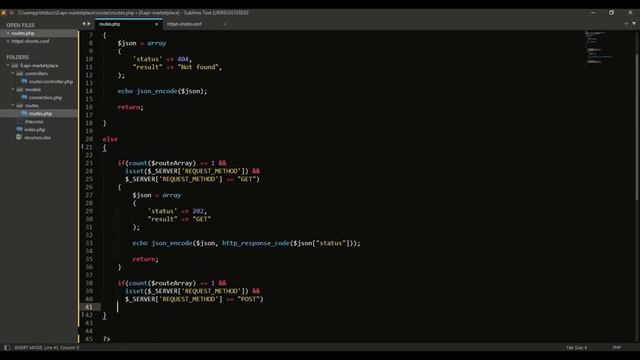
Task: Fold the code block at line 42
Action: pyautogui.click(x=83, y=315)
